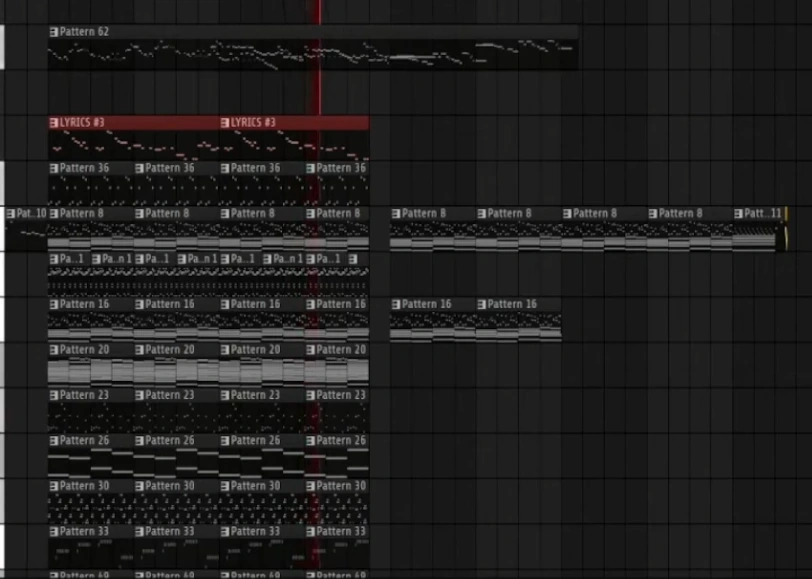Open the unlabeled clip icon ending the Pa..1 row
Screen dimensions: 812x579
353,259
